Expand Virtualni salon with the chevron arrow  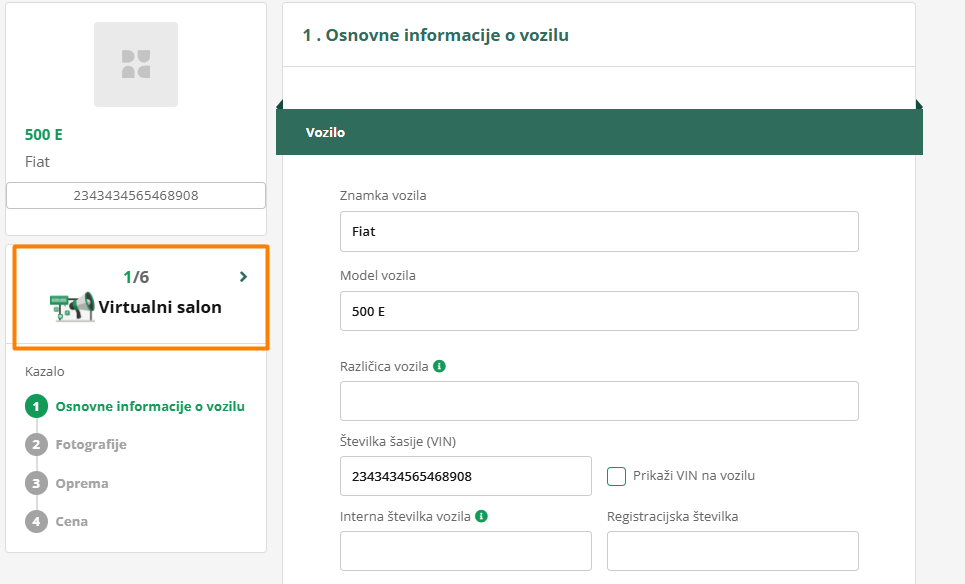coord(243,277)
